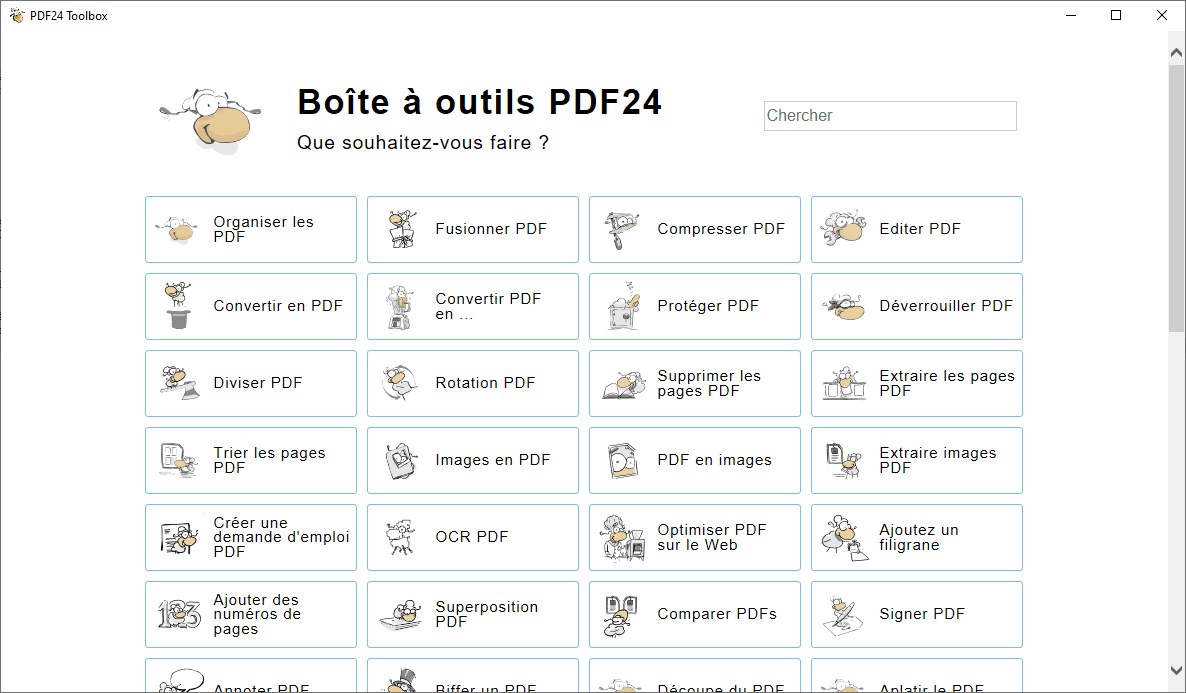This screenshot has height=693, width=1186.
Task: Click the 'Que souhaitez-vous faire ?' subtitle
Action: point(423,143)
